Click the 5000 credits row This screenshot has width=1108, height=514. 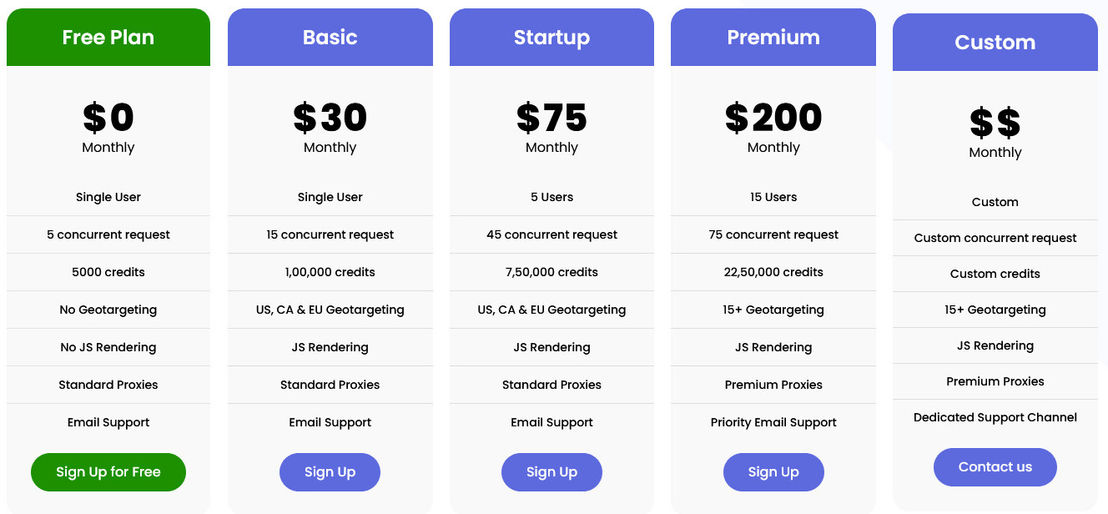(x=108, y=272)
